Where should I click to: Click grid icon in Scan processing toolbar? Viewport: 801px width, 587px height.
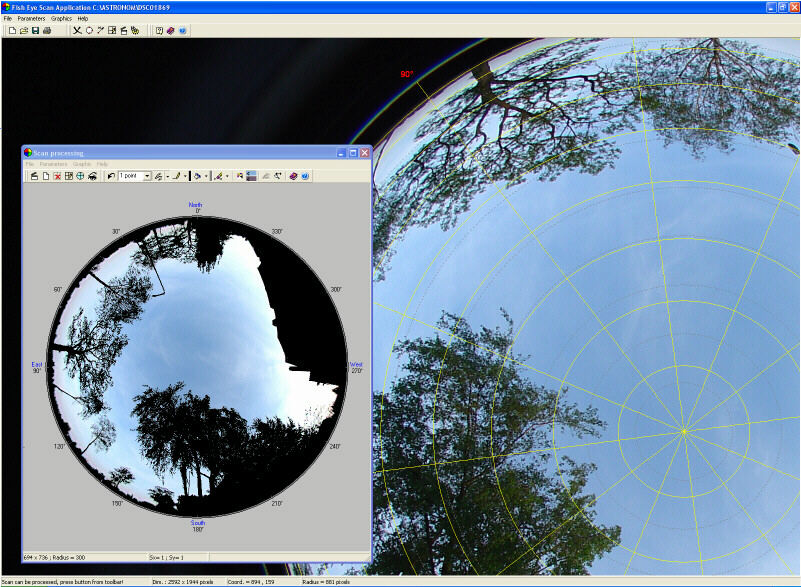(69, 176)
